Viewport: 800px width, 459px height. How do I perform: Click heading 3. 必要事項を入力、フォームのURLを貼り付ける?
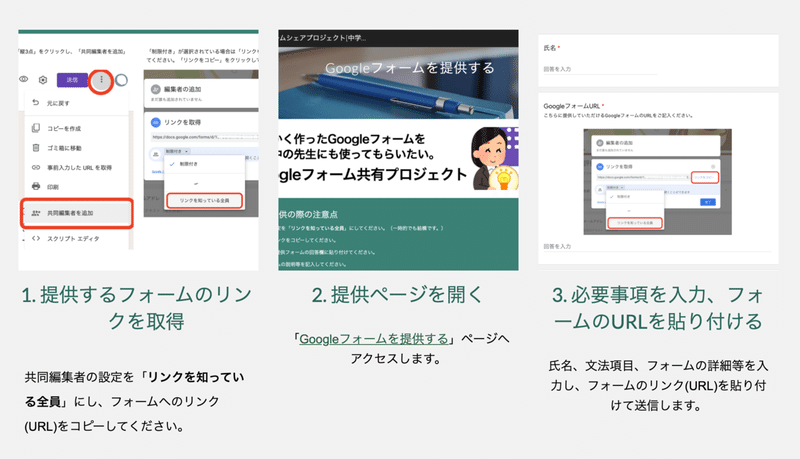pos(658,308)
